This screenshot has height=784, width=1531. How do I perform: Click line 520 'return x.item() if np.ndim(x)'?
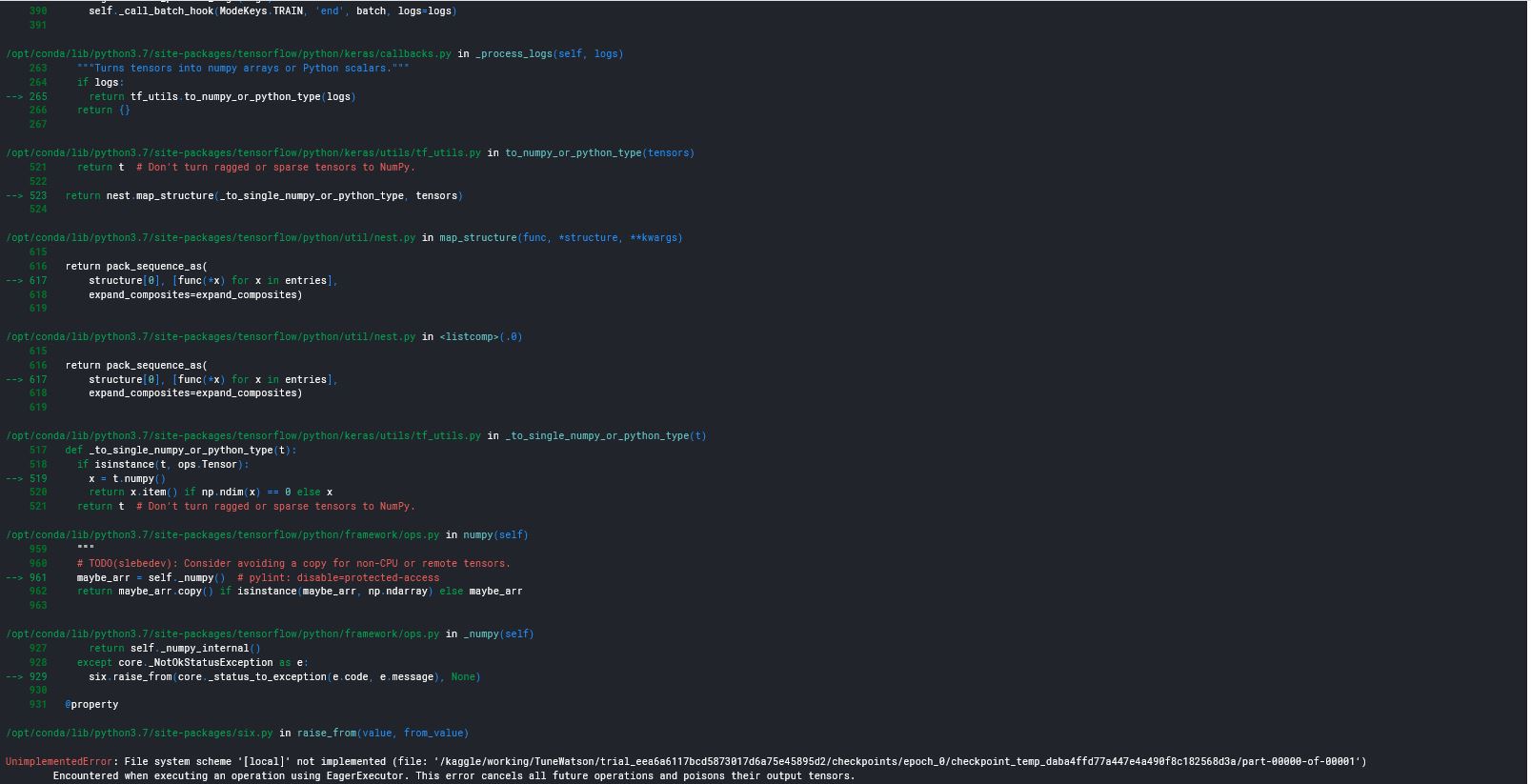coord(211,493)
